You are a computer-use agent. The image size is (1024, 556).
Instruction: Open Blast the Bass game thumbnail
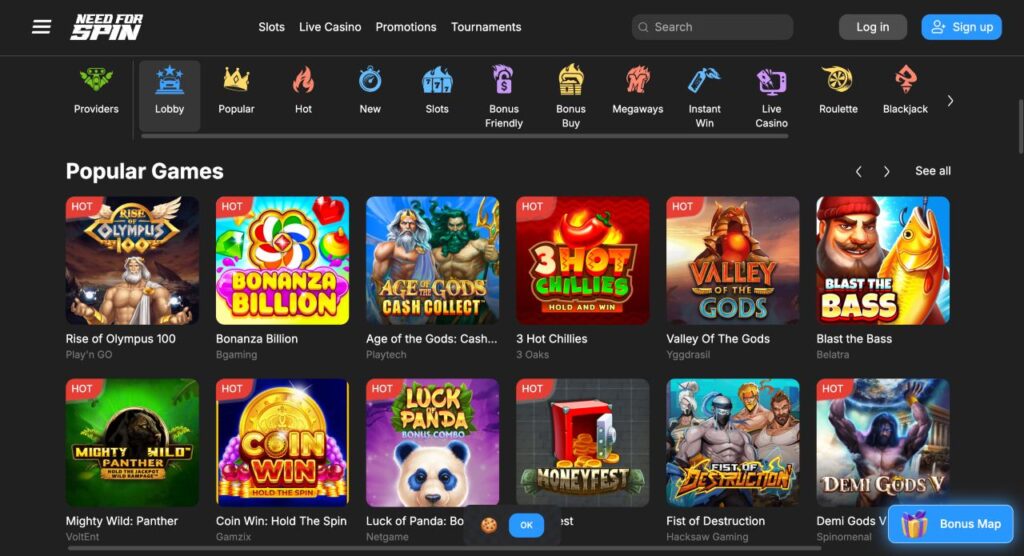[883, 261]
